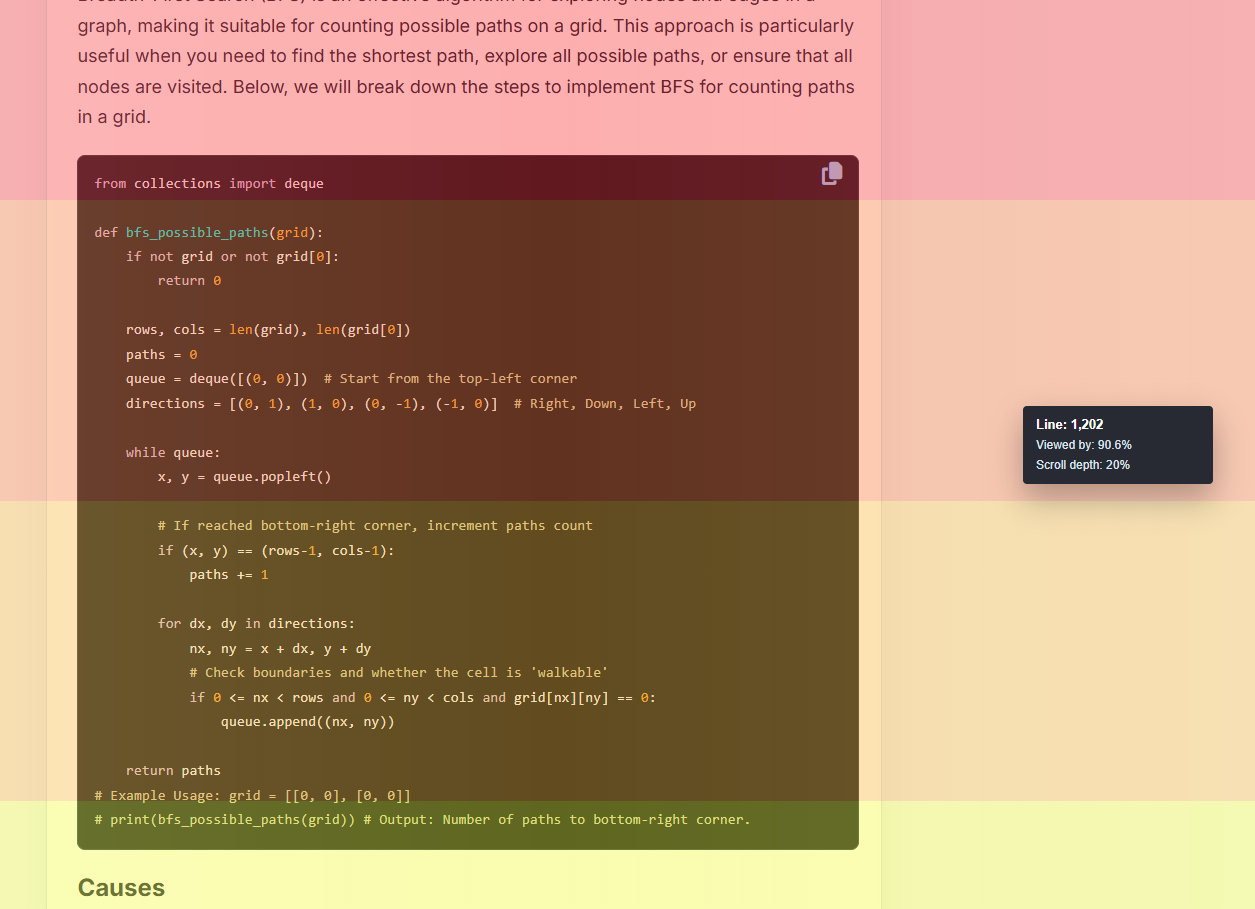Click the 'paths += 1' code line
The image size is (1255, 909).
[x=229, y=575]
